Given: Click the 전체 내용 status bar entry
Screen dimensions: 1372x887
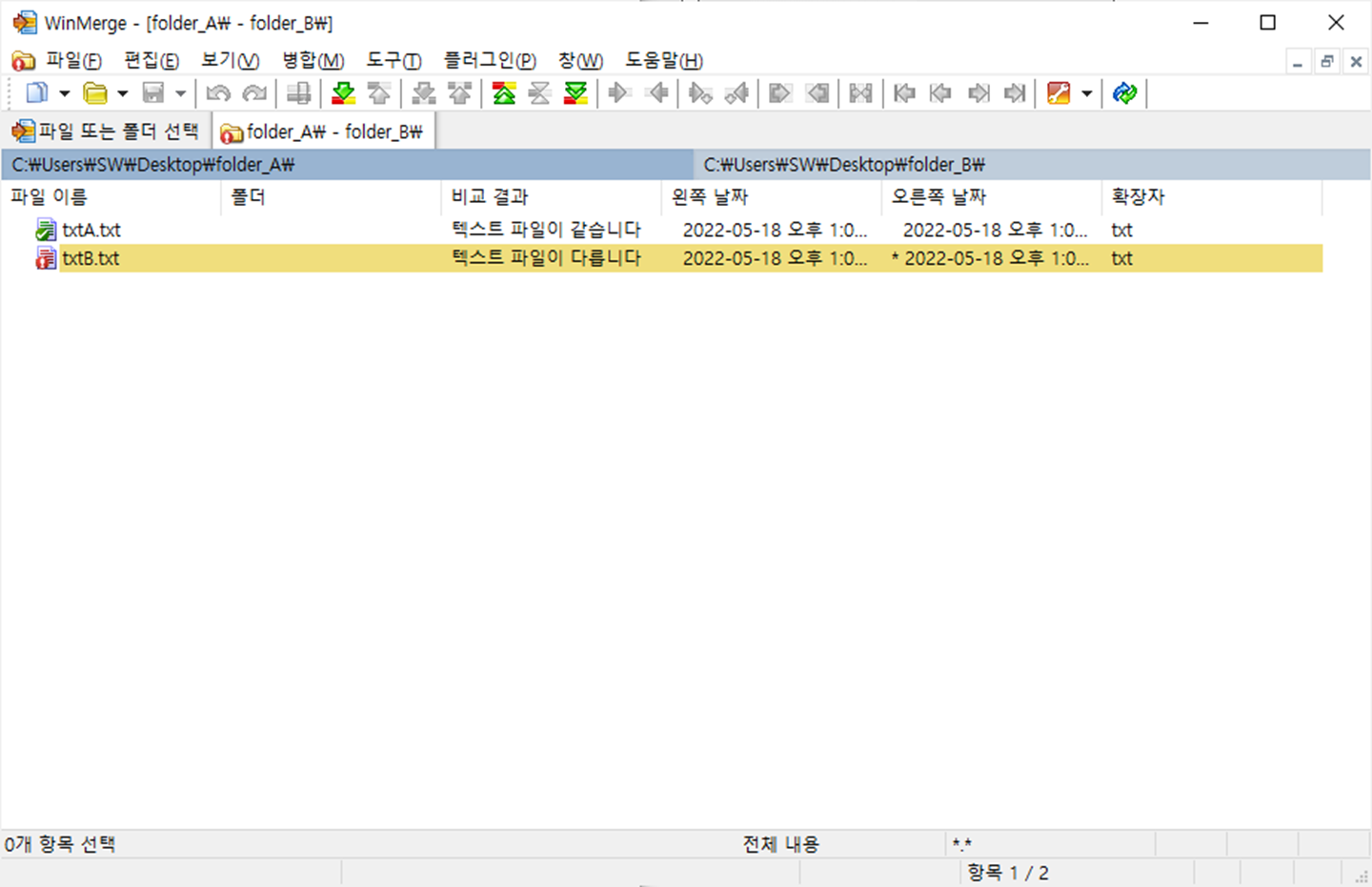Looking at the screenshot, I should point(781,844).
